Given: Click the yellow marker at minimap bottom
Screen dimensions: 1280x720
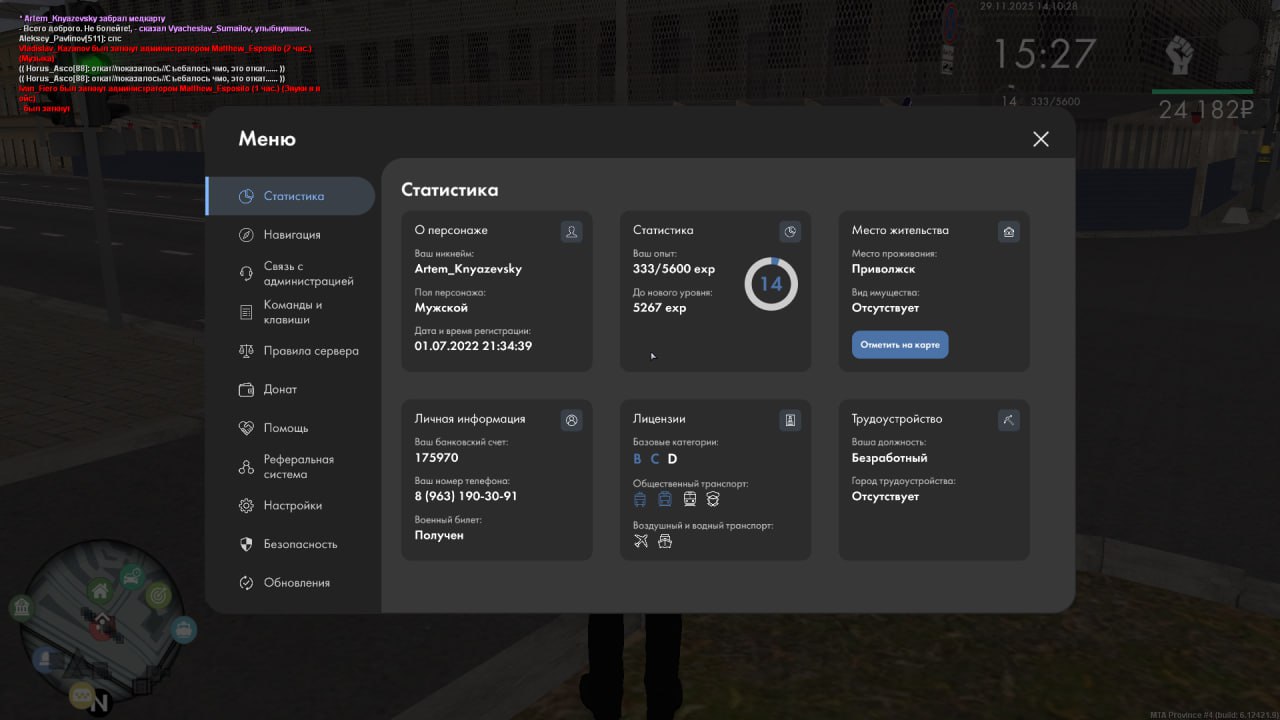Looking at the screenshot, I should point(81,696).
